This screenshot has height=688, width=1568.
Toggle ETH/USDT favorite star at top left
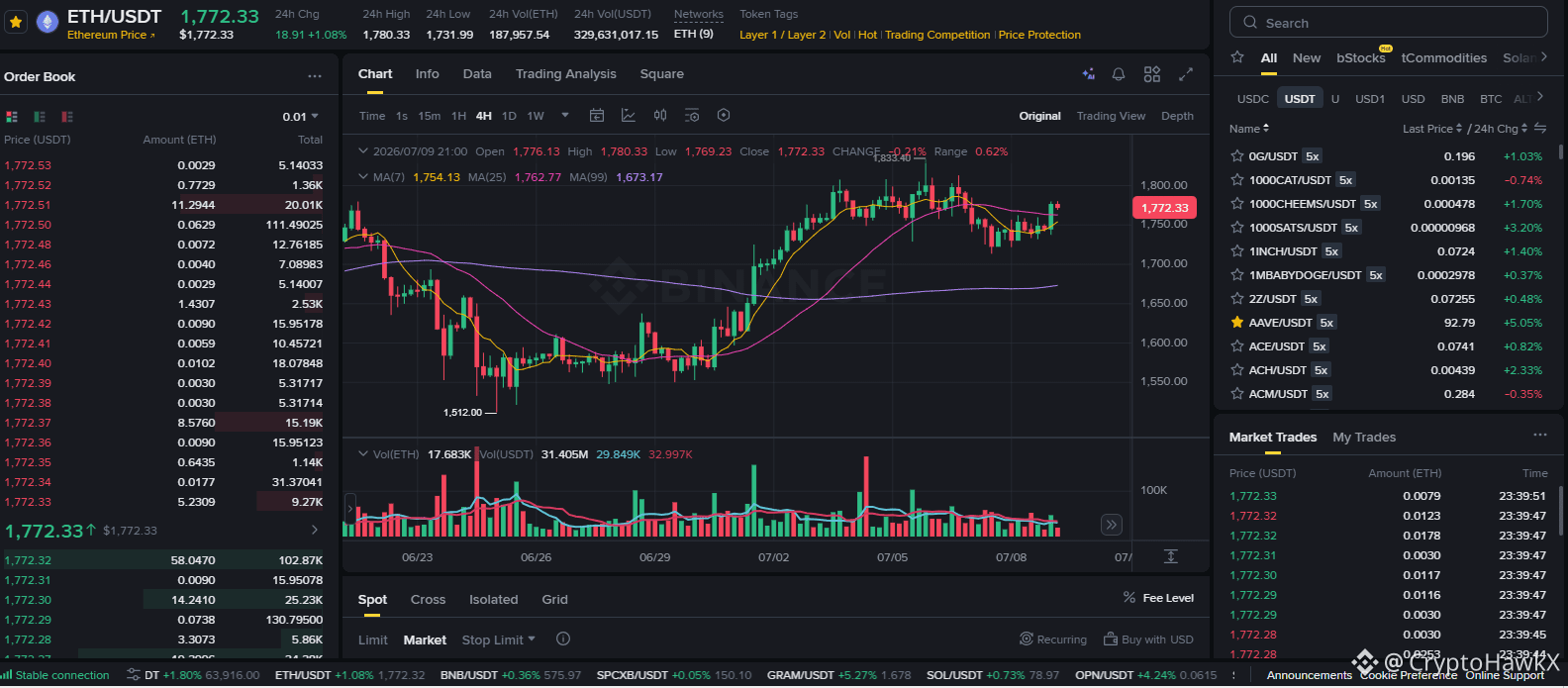click(16, 21)
